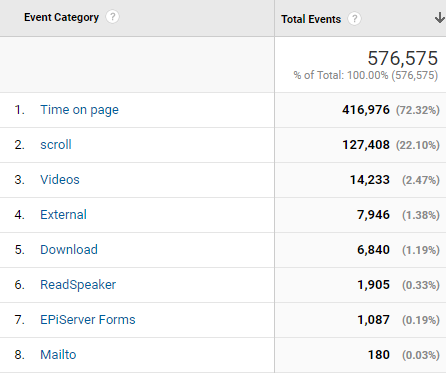Viewport: 446px width, 376px height.
Task: Select the 127,408 value in scroll row
Action: pyautogui.click(x=366, y=145)
